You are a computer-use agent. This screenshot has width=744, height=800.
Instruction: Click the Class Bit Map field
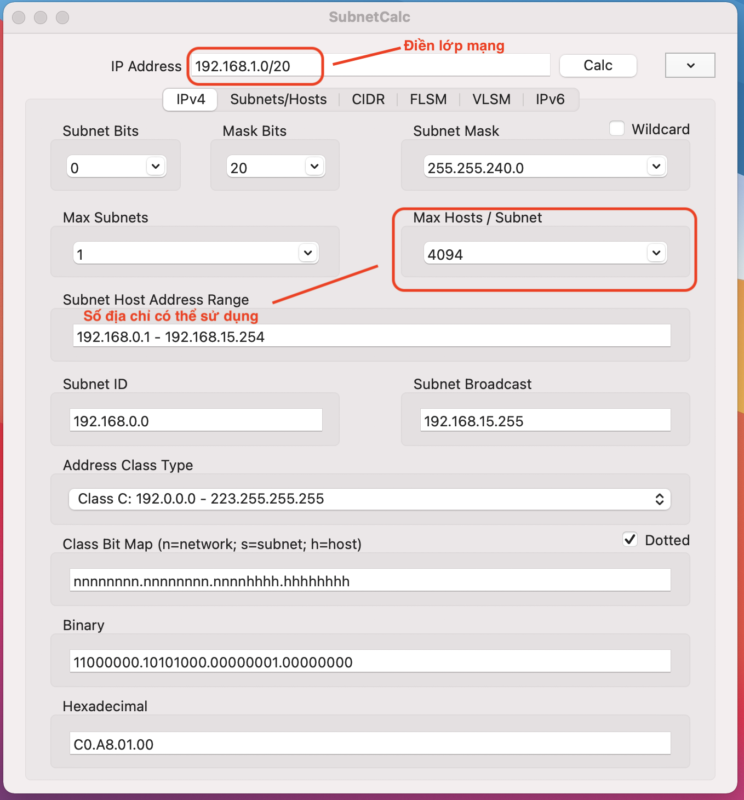click(x=370, y=581)
